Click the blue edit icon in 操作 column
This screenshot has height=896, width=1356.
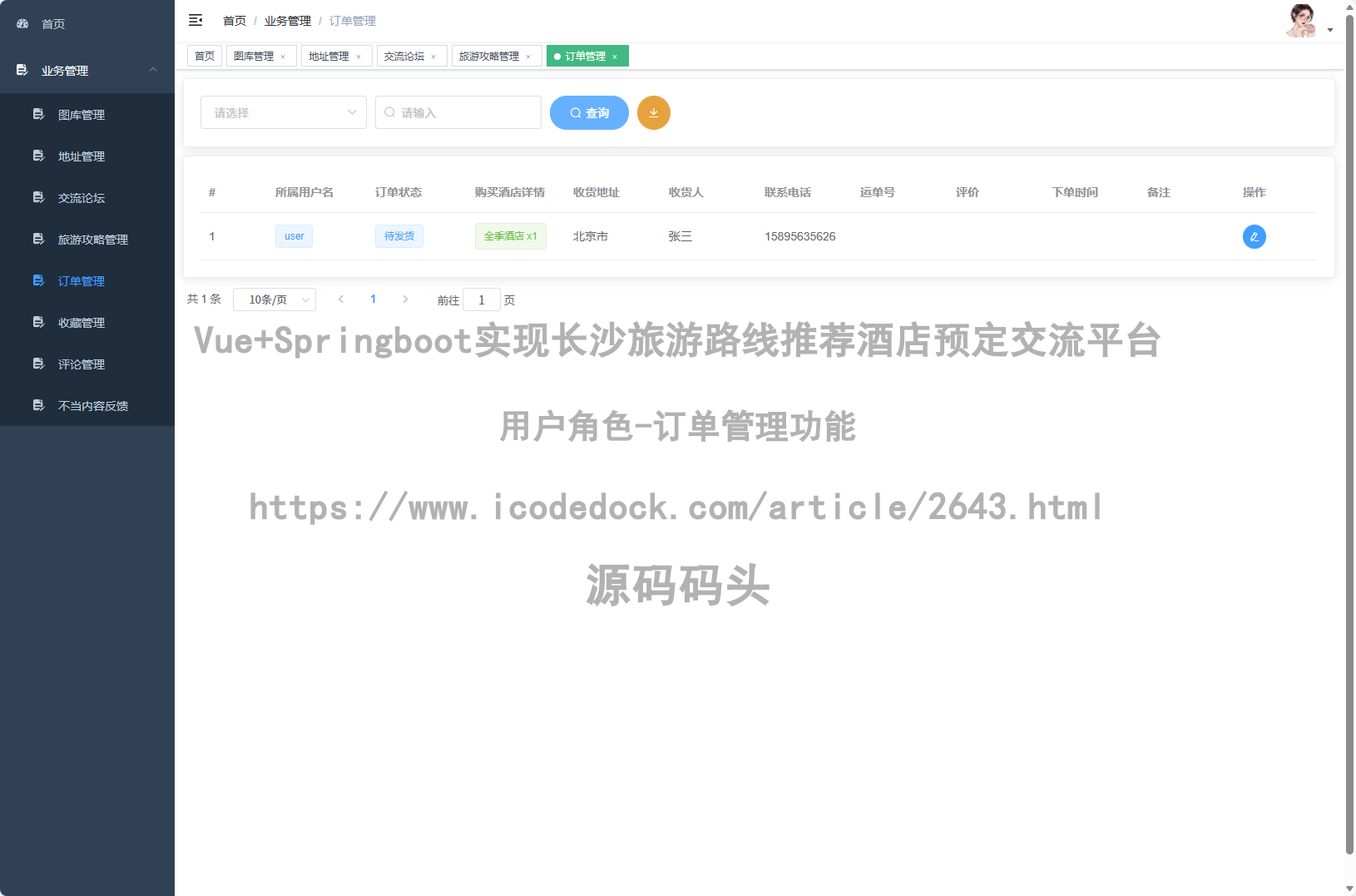(x=1255, y=236)
